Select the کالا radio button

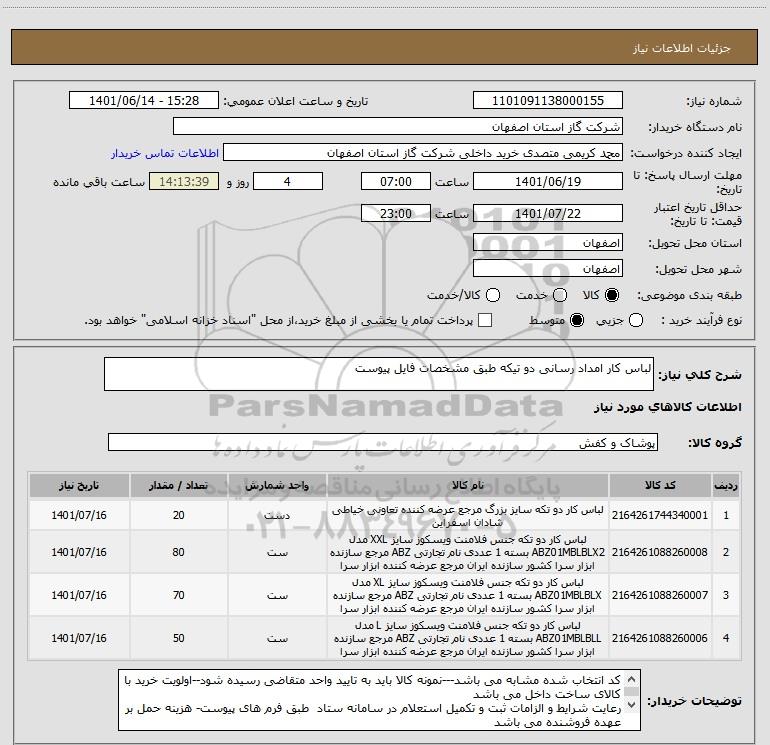coord(612,295)
